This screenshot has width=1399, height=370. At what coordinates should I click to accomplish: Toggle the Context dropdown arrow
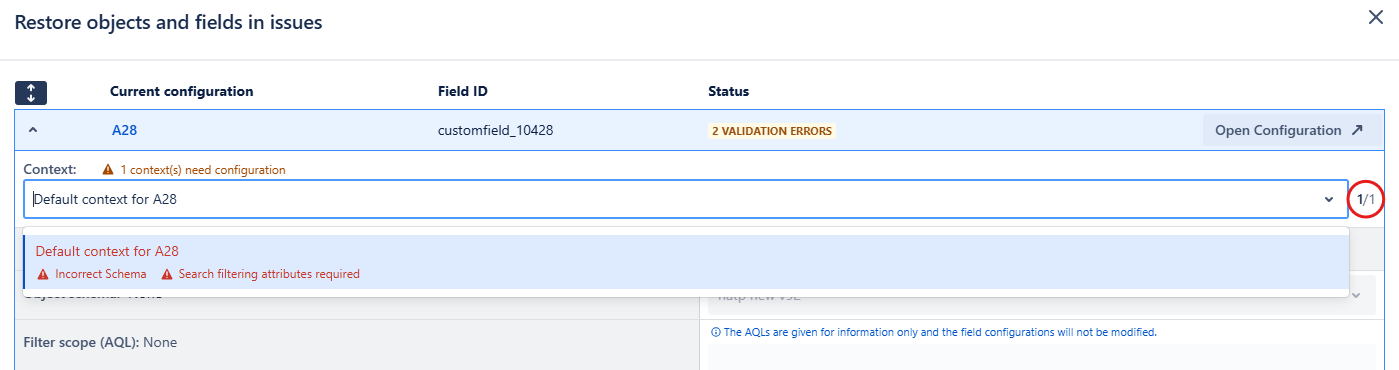[1329, 199]
